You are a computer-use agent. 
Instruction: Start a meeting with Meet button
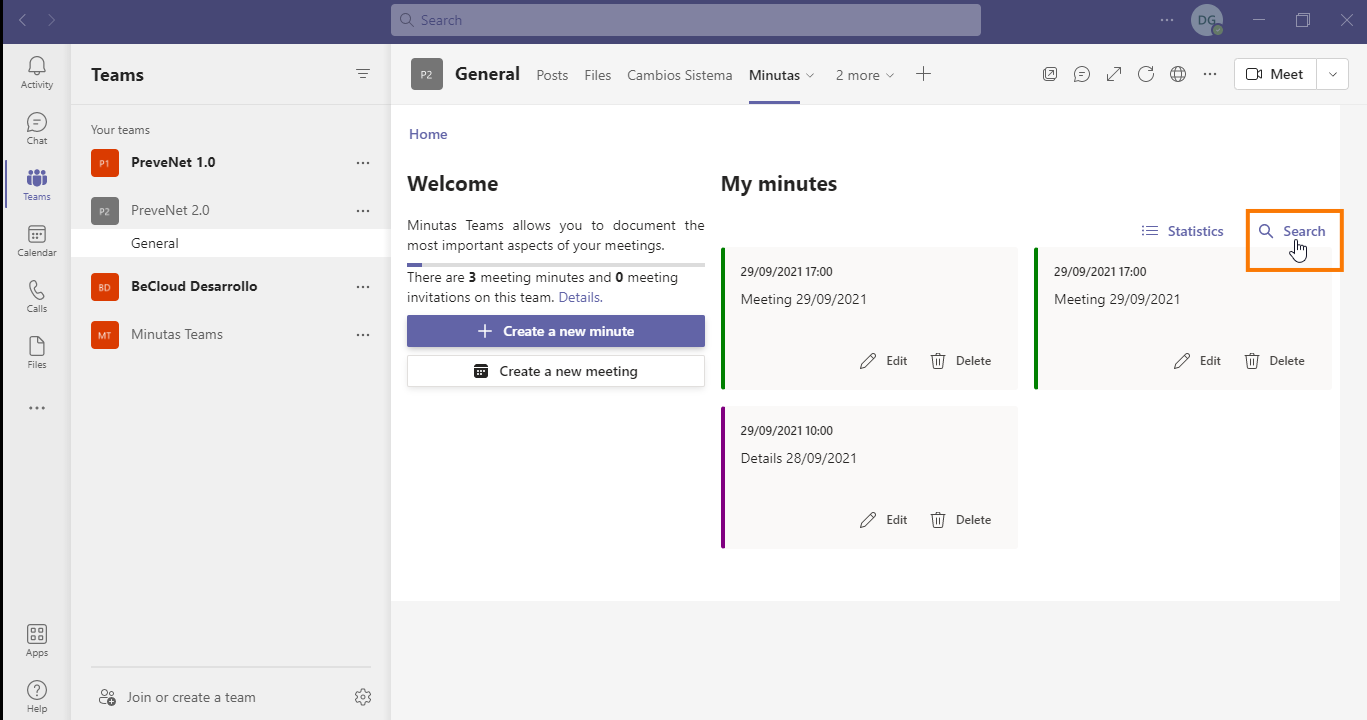pyautogui.click(x=1275, y=74)
